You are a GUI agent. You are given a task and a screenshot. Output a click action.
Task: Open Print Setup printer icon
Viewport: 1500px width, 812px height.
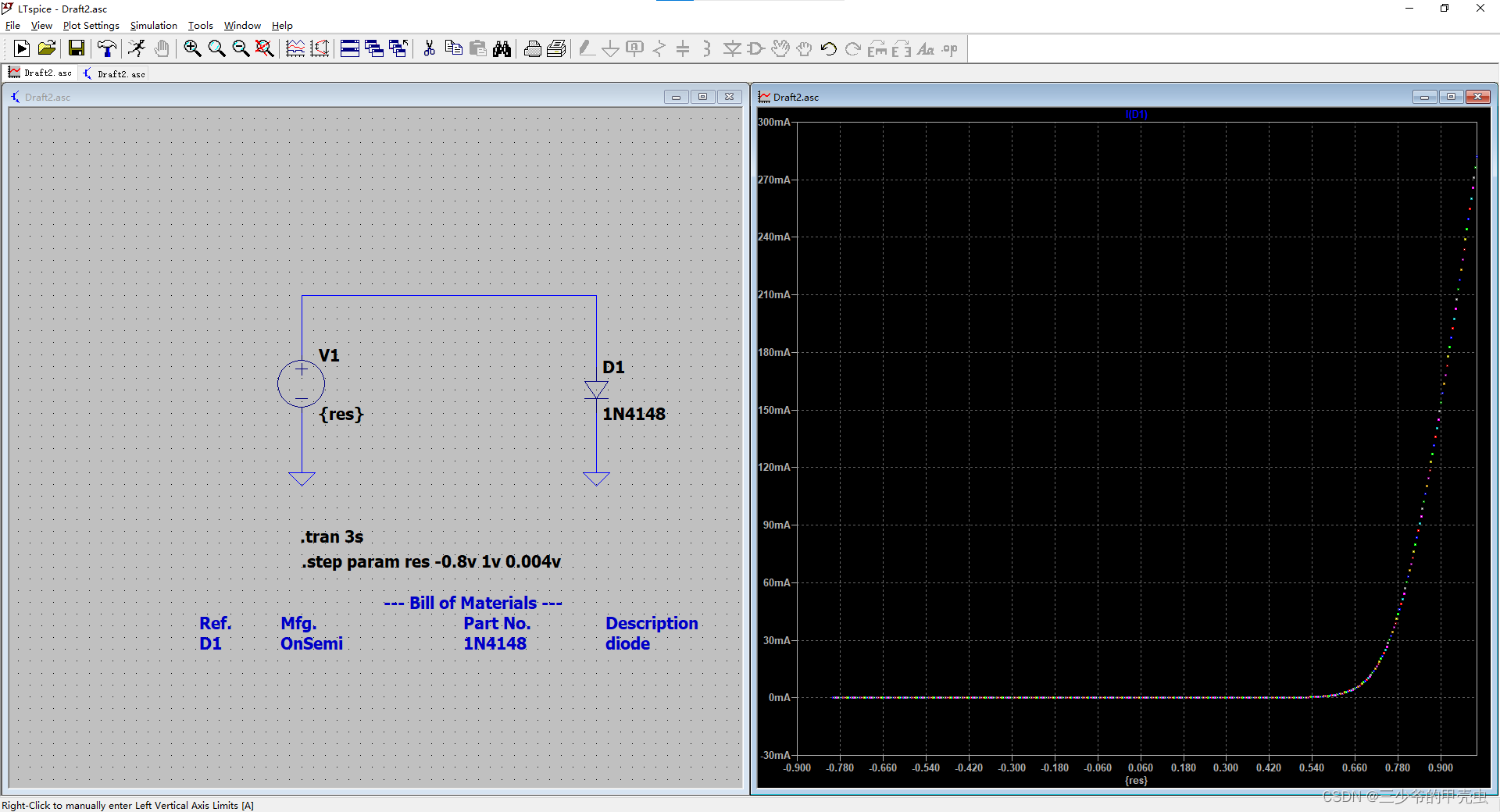(533, 48)
